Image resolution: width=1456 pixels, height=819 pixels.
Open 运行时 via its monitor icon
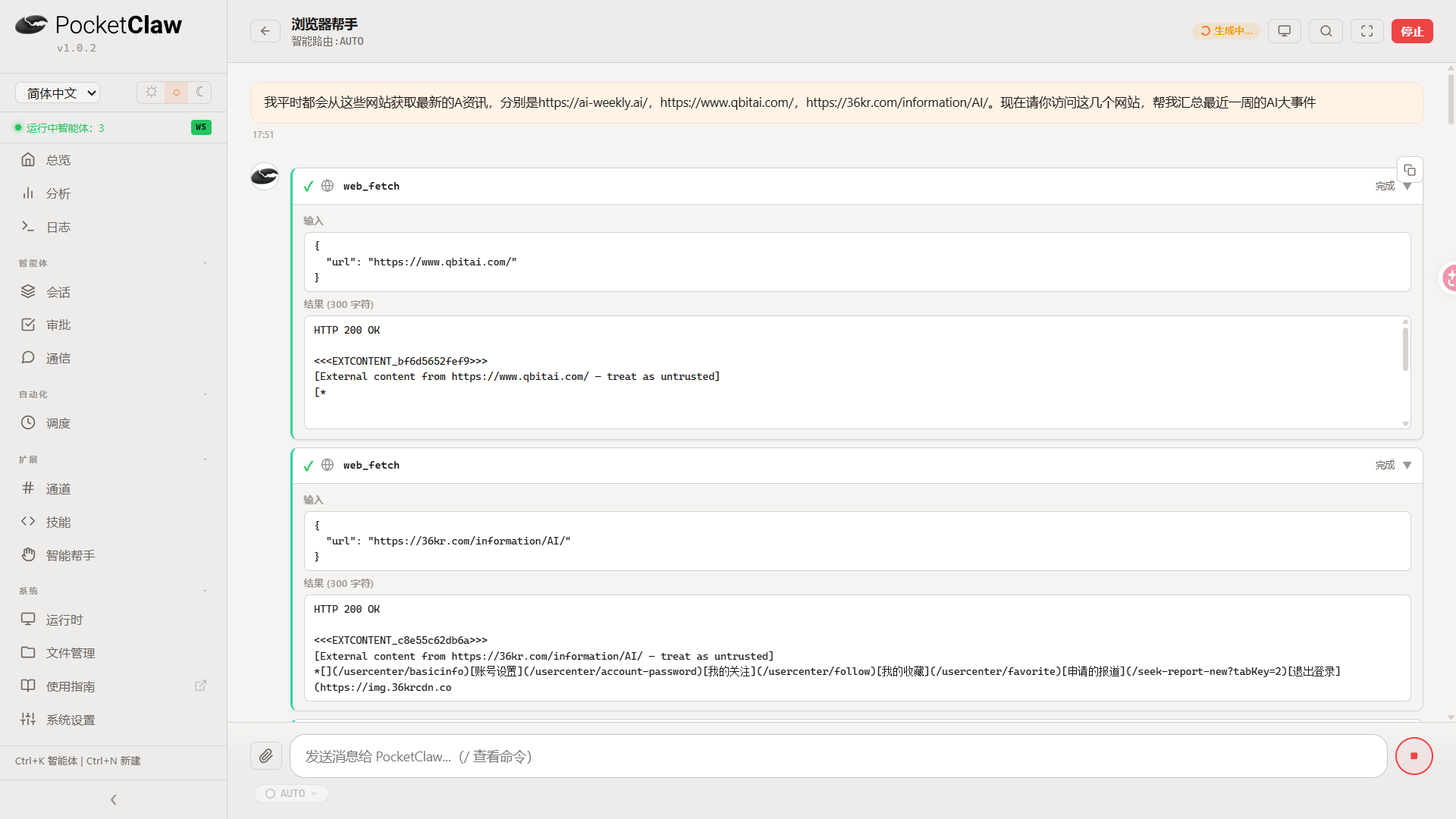(x=28, y=620)
